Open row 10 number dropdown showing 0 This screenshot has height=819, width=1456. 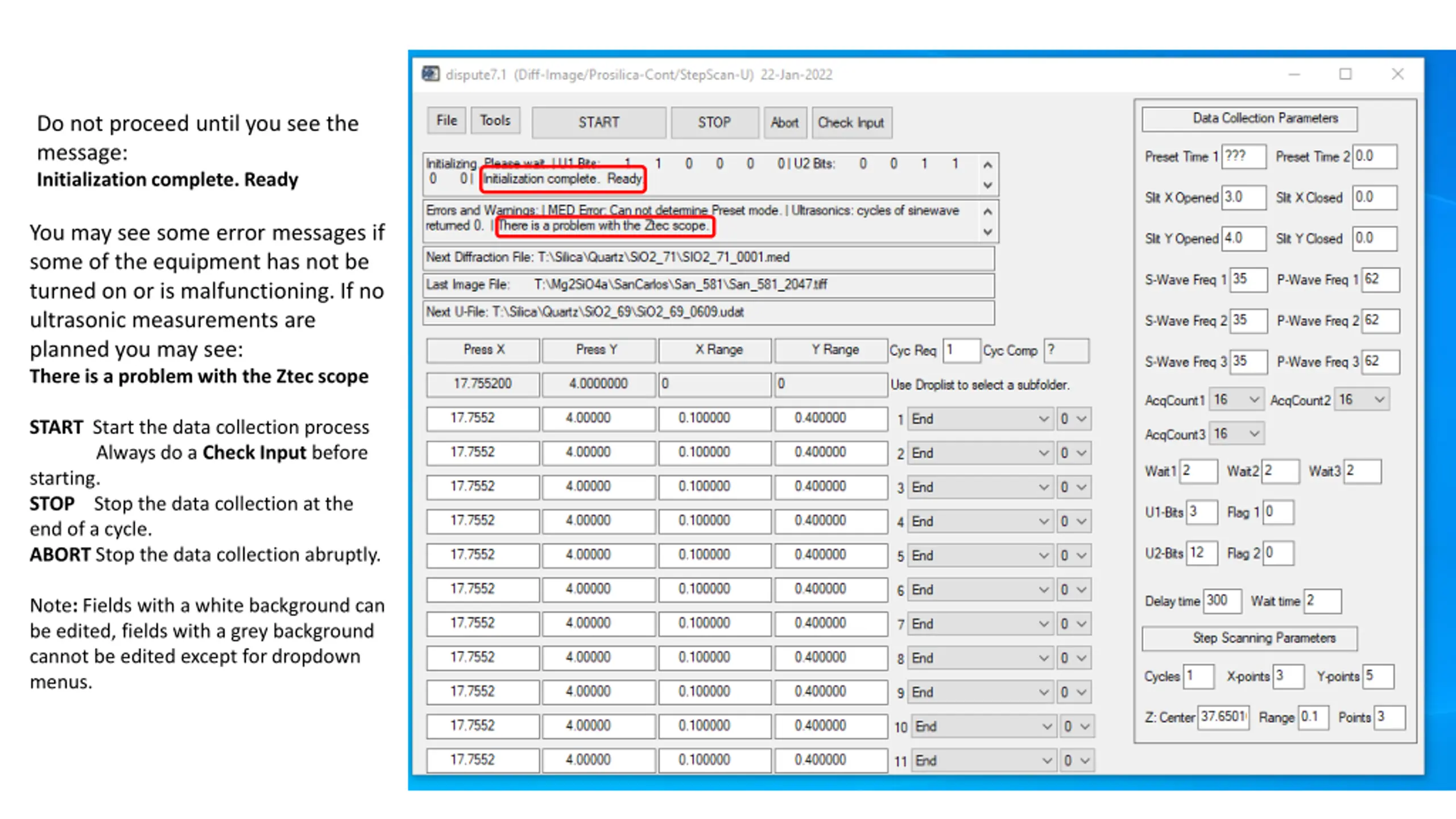coord(1077,726)
